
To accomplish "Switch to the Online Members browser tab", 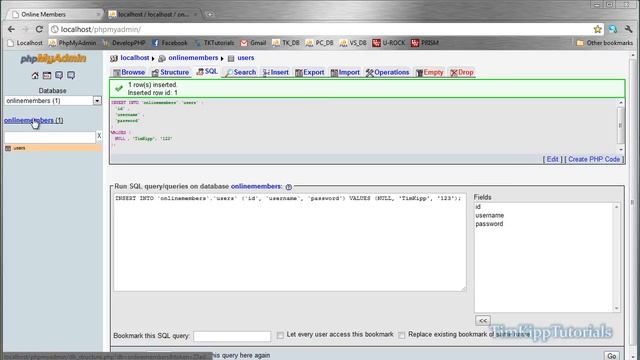I will (x=55, y=14).
